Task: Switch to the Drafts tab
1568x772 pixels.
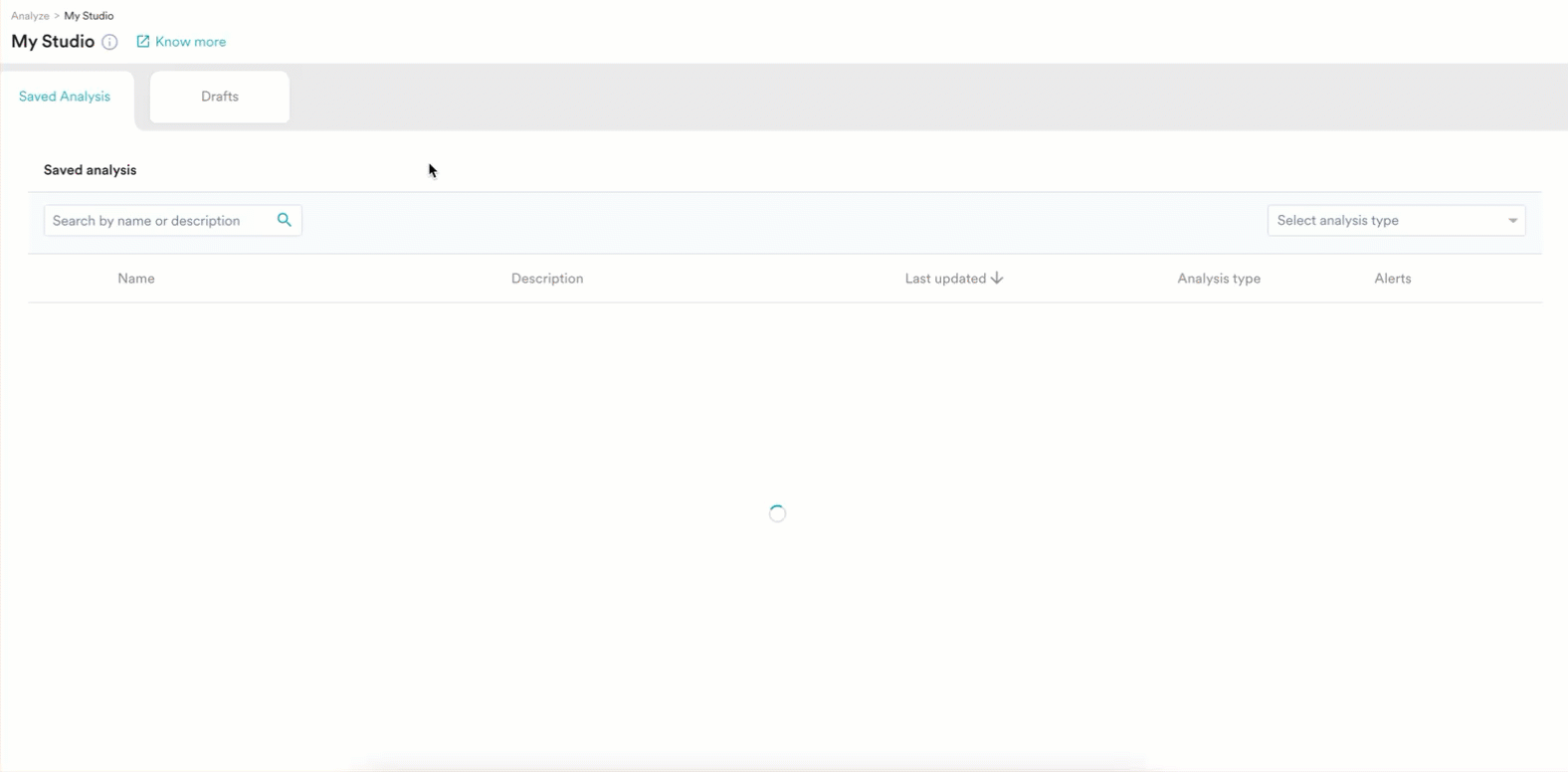Action: point(220,96)
